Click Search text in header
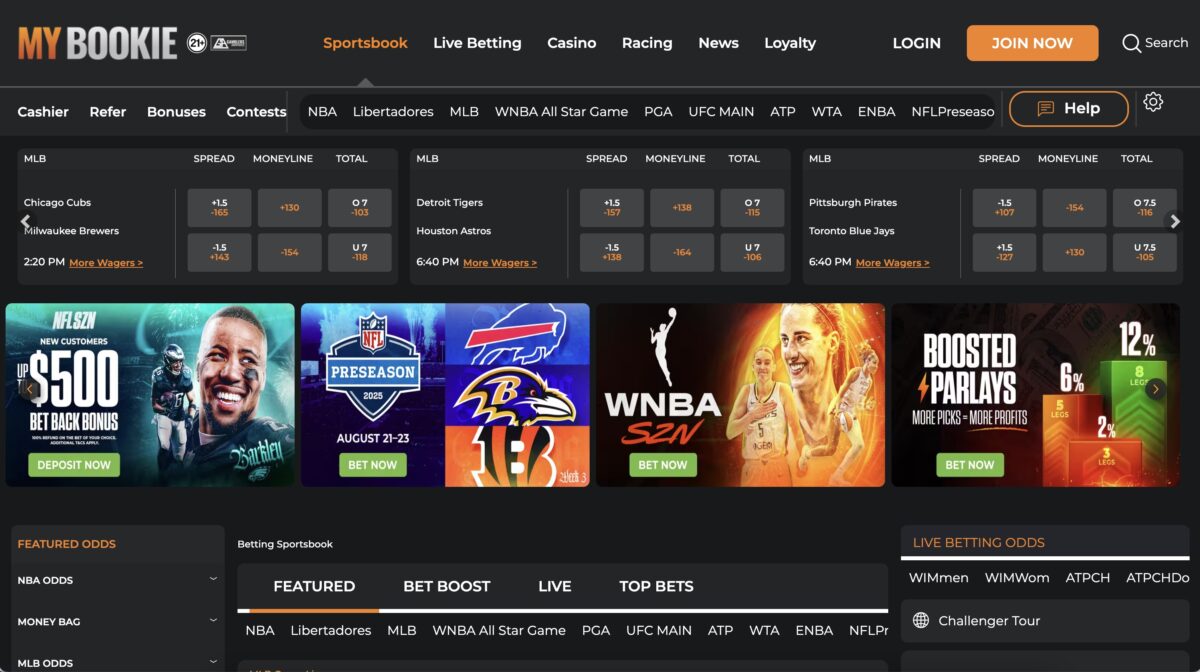The image size is (1200, 672). tap(1166, 43)
